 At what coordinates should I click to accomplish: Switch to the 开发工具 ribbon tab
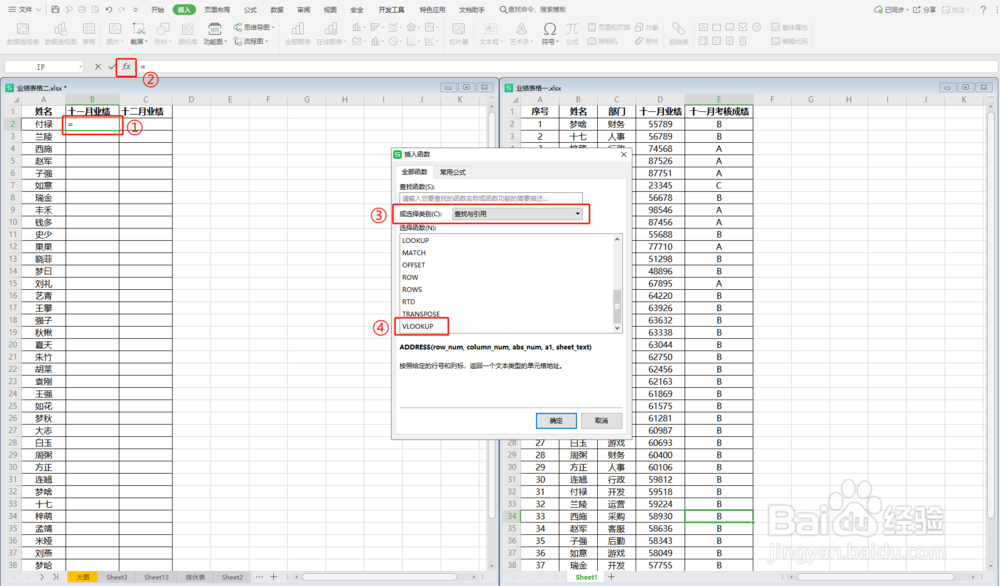click(x=391, y=10)
